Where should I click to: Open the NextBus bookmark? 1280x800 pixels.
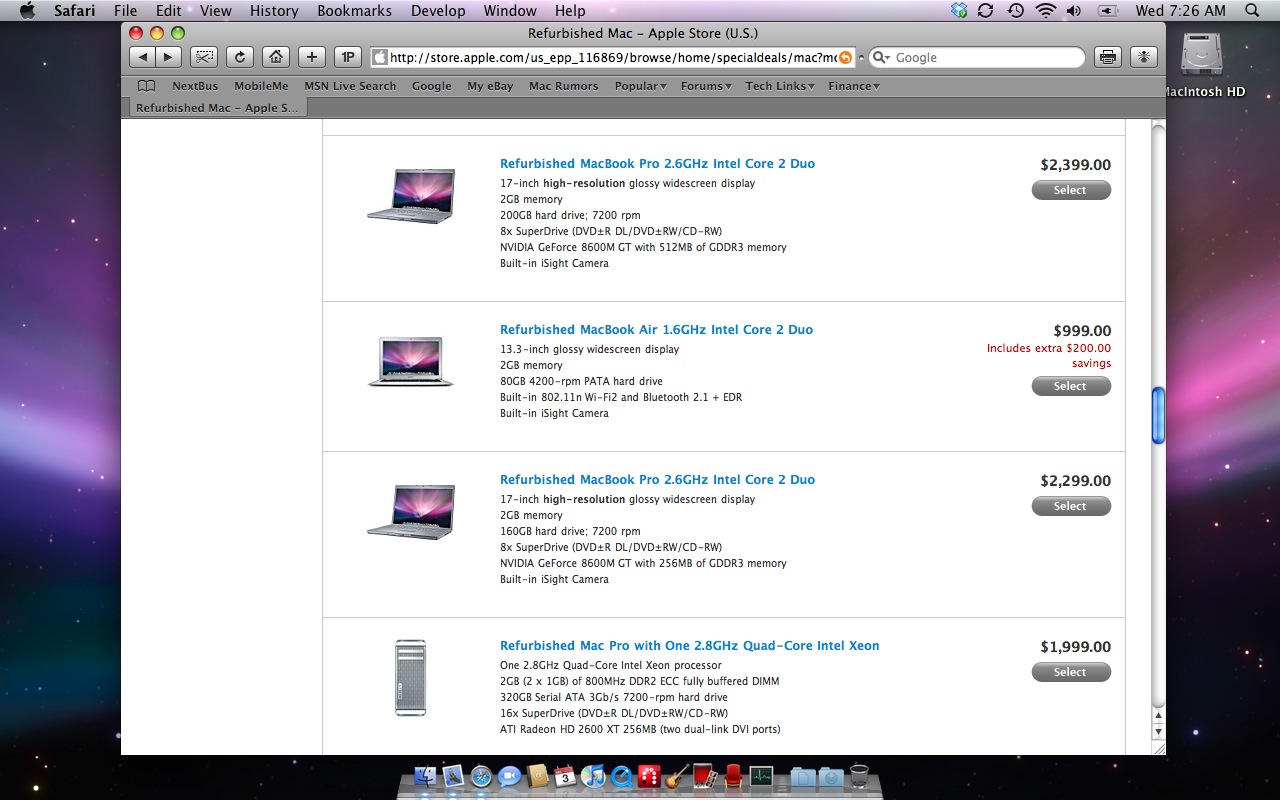195,86
